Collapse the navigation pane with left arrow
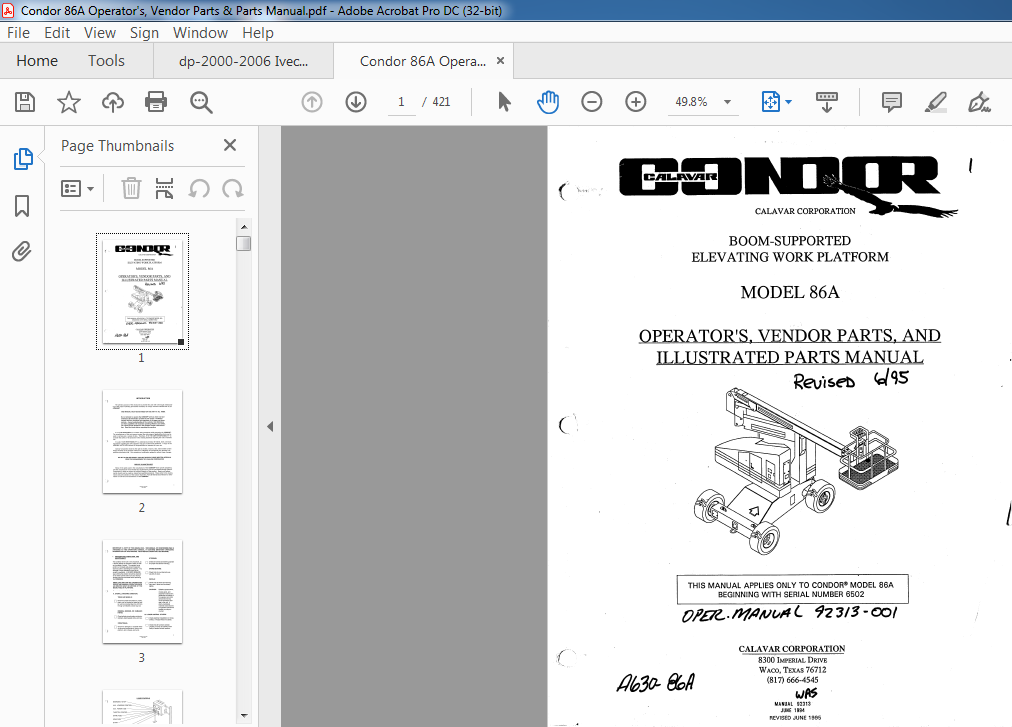Image resolution: width=1012 pixels, height=727 pixels. pyautogui.click(x=270, y=426)
